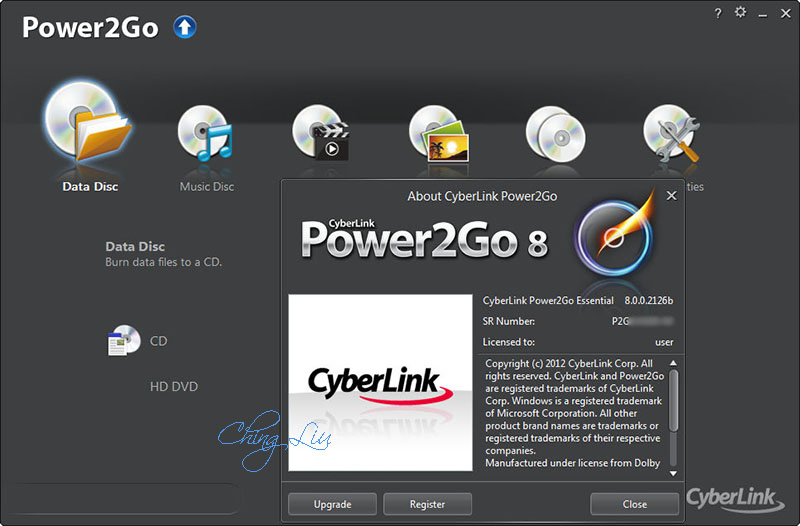Click the Data Disc heading text
The width and height of the screenshot is (800, 526).
pos(135,246)
